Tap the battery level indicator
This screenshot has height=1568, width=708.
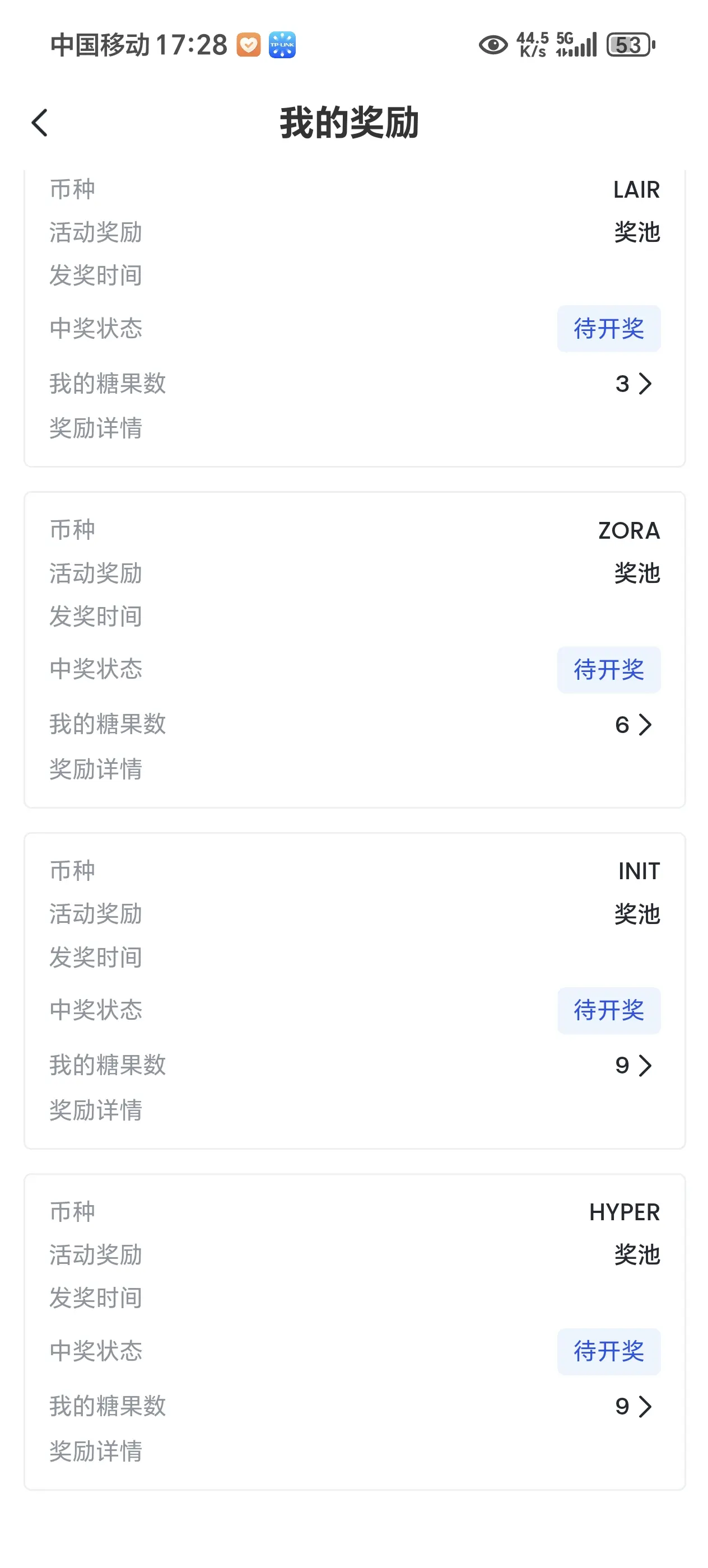pos(631,45)
